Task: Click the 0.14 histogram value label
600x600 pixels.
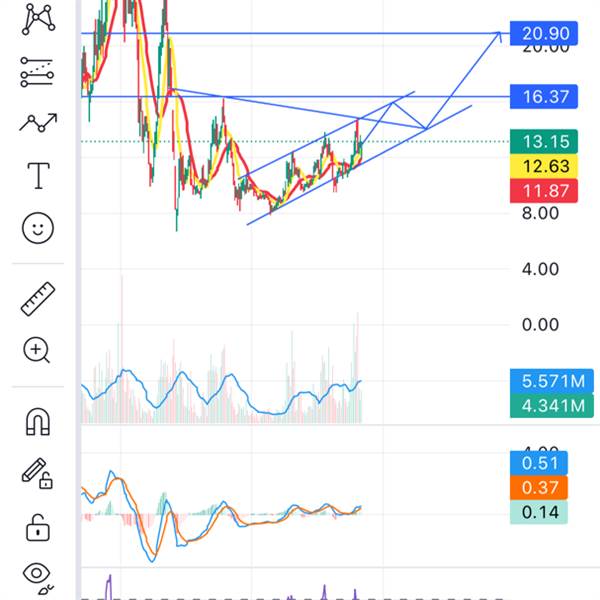Action: [x=539, y=512]
